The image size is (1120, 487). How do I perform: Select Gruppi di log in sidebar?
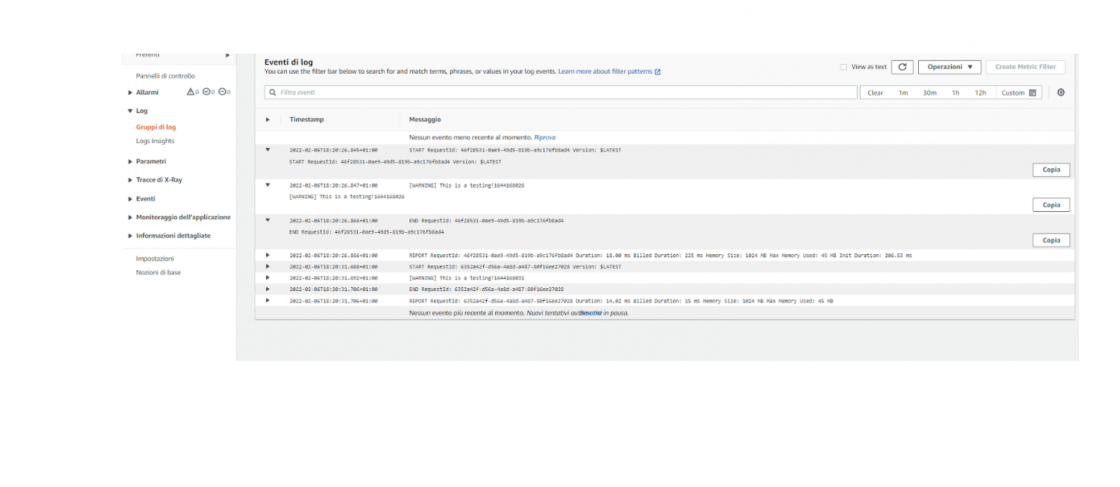(156, 127)
